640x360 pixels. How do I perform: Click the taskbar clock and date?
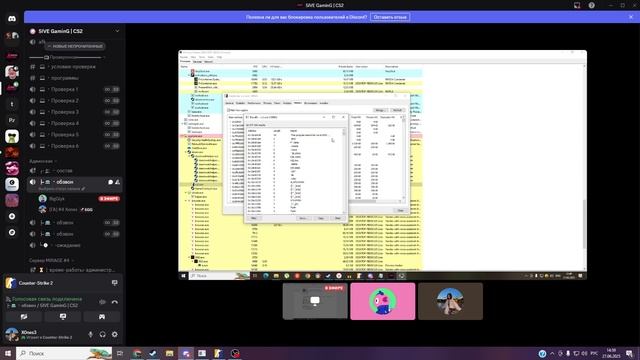click(611, 353)
